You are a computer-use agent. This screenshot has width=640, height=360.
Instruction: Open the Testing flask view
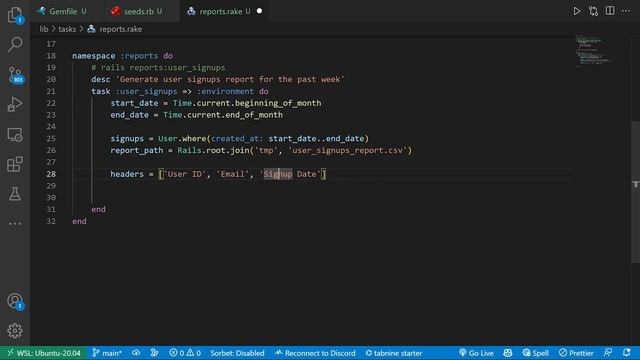coord(15,194)
